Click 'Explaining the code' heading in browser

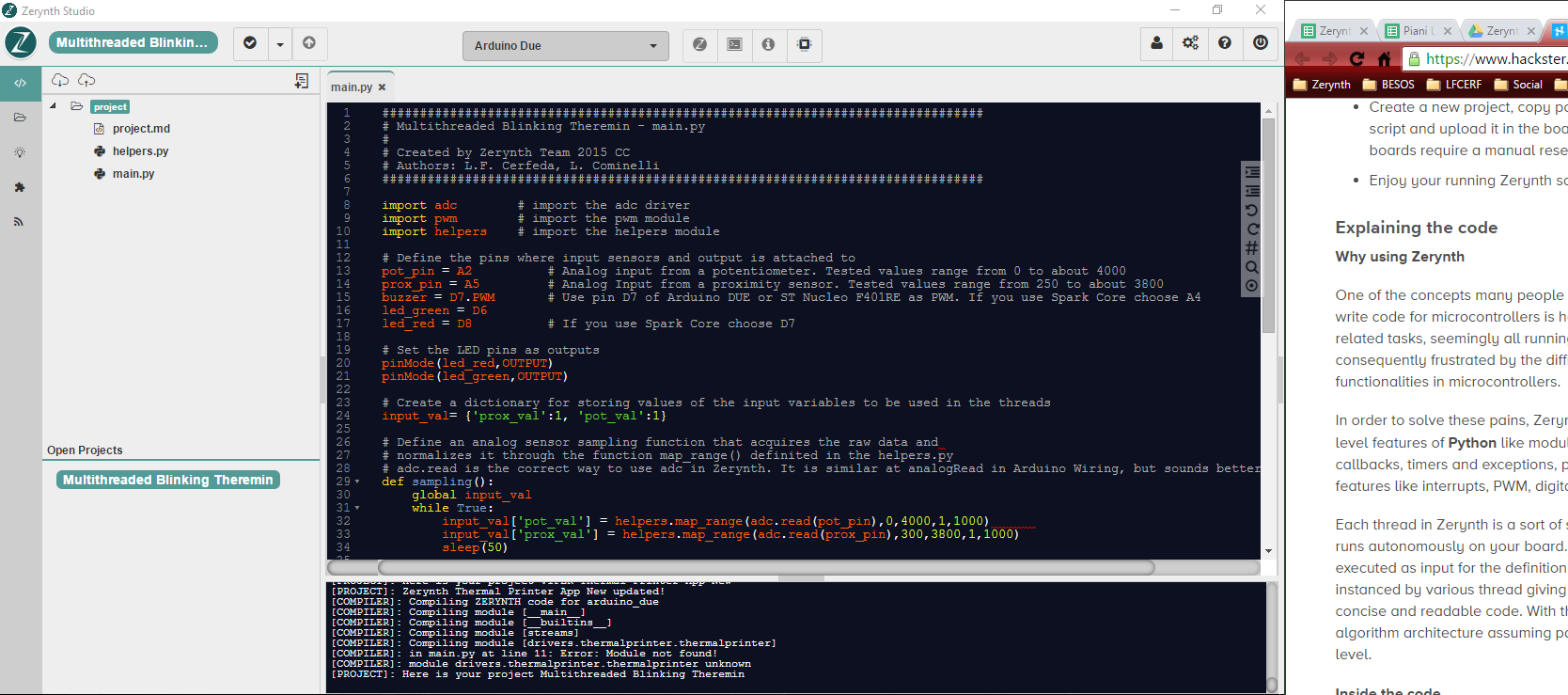point(1417,228)
